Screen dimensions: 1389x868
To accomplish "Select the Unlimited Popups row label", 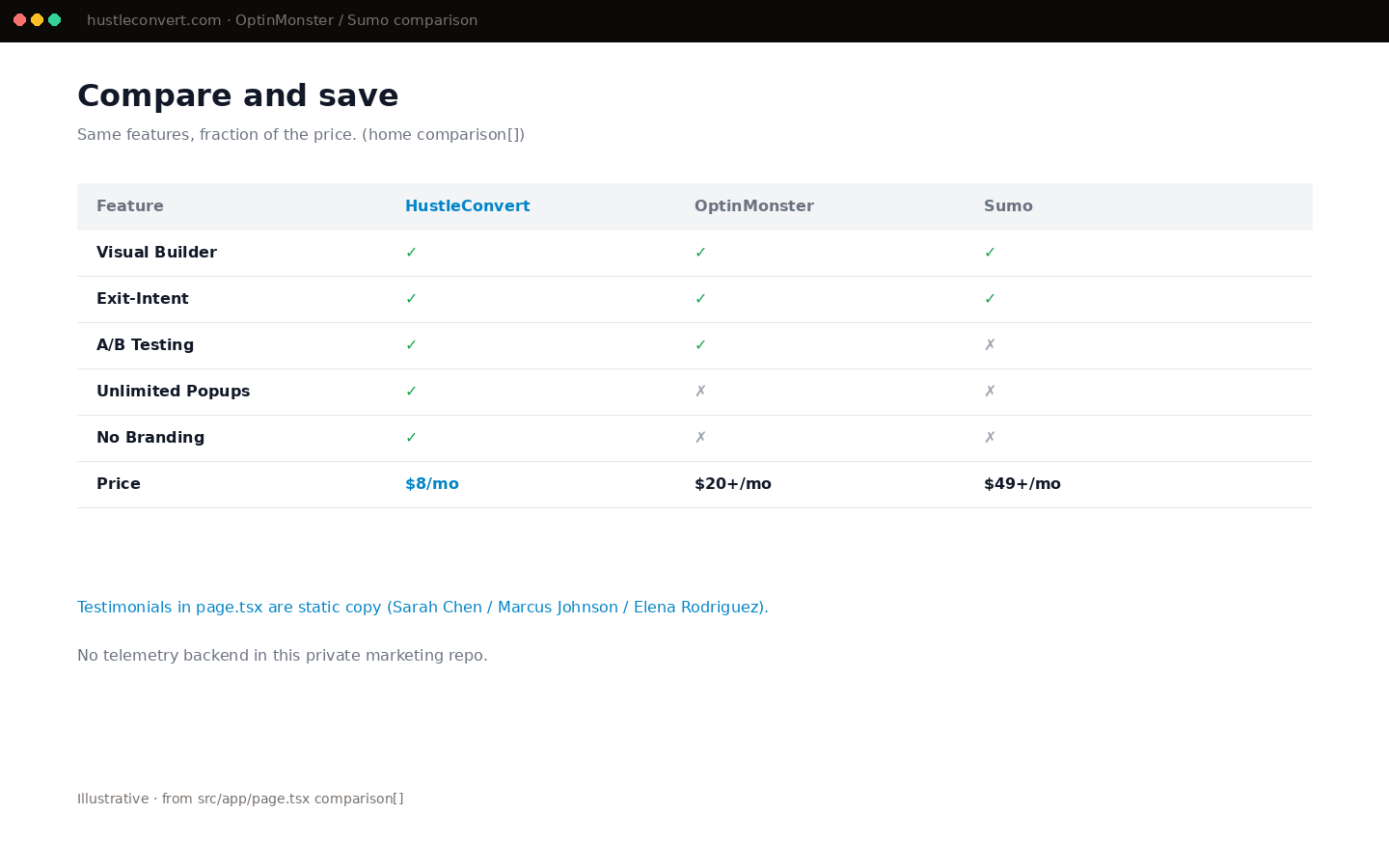I will point(174,392).
